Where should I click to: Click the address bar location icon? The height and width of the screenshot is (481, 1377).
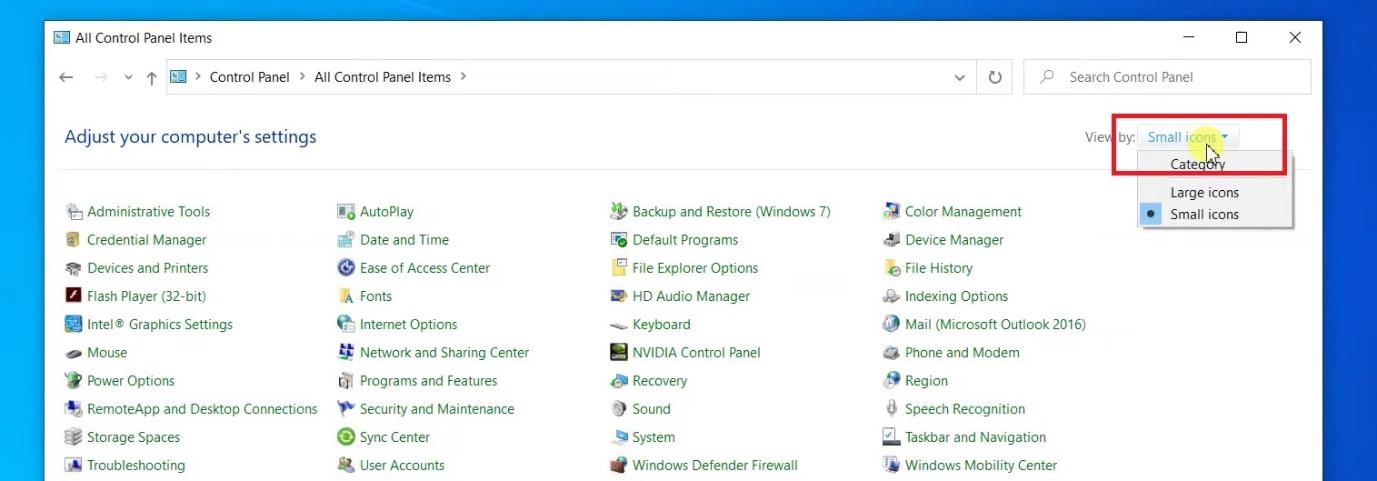(x=178, y=77)
